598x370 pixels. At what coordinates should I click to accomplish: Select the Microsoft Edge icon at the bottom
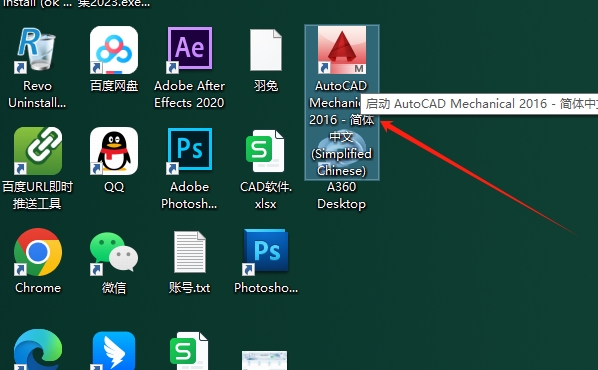[37, 350]
